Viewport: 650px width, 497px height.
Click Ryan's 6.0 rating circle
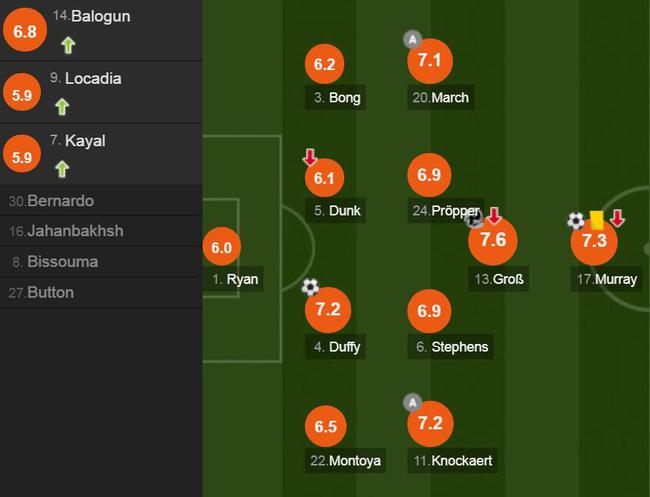222,247
